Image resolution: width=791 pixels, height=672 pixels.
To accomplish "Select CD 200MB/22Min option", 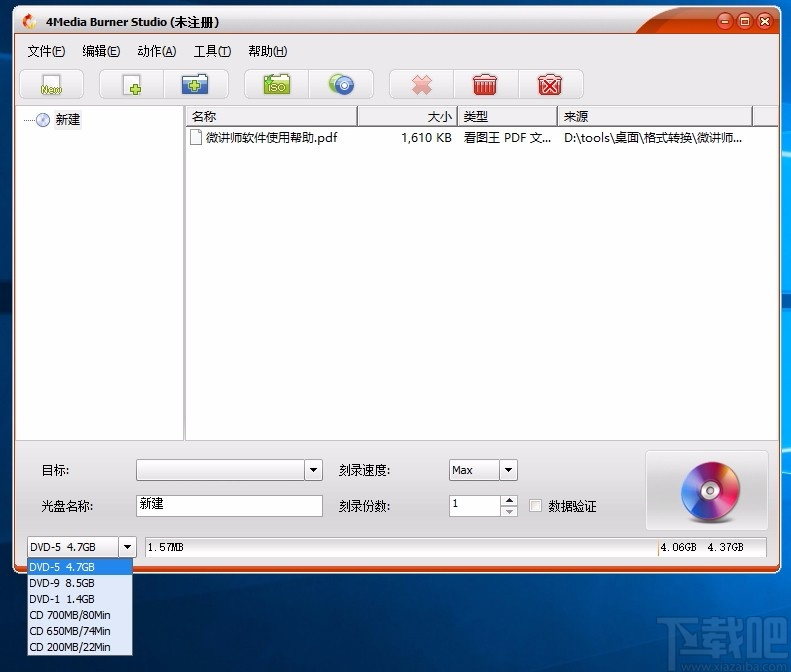I will (x=80, y=647).
